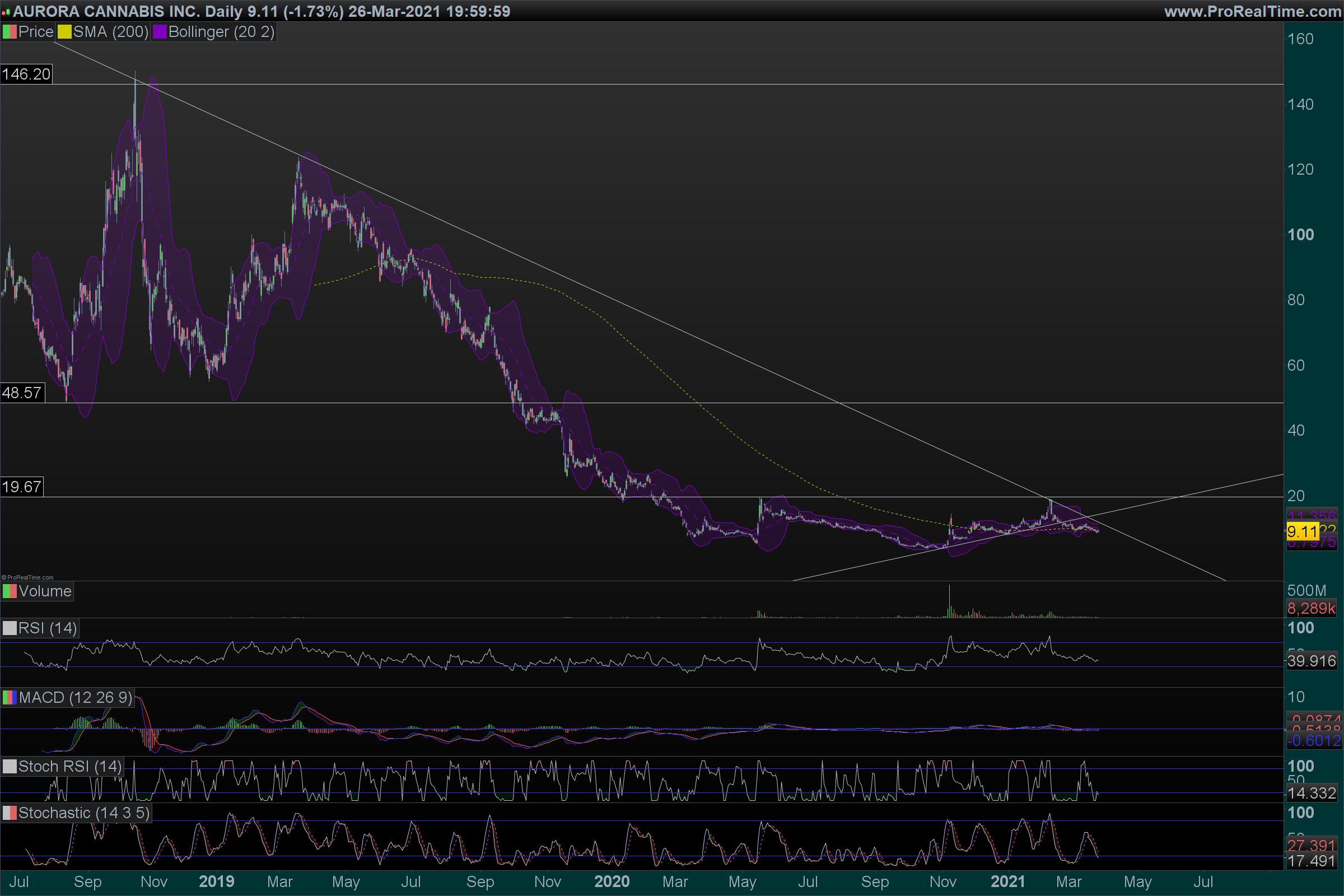Click the yellow SMA (200) legend swatch
Image resolution: width=1344 pixels, height=896 pixels.
pos(64,32)
